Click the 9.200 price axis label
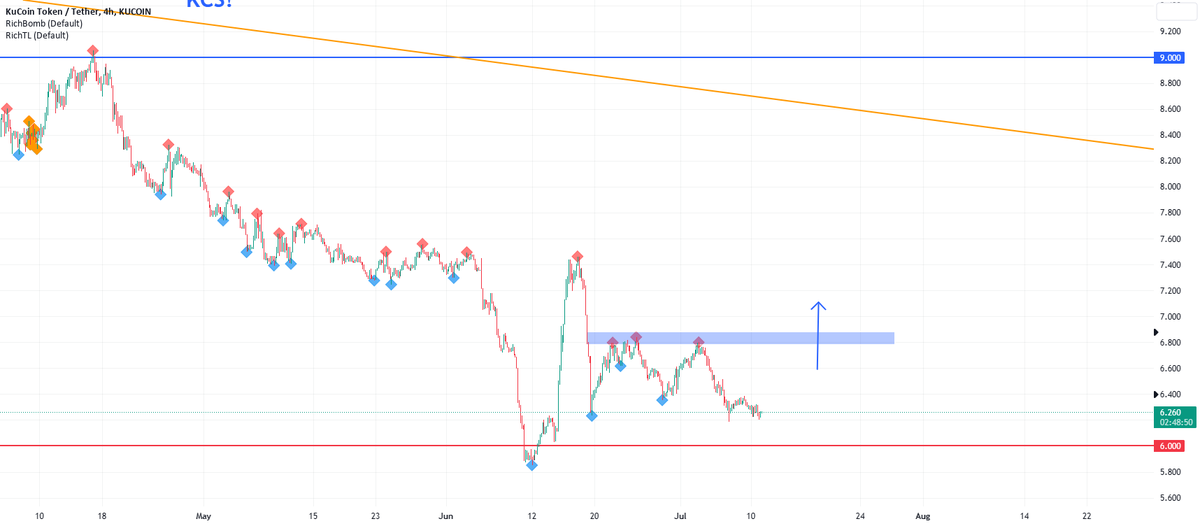This screenshot has width=1200, height=526. [1170, 32]
